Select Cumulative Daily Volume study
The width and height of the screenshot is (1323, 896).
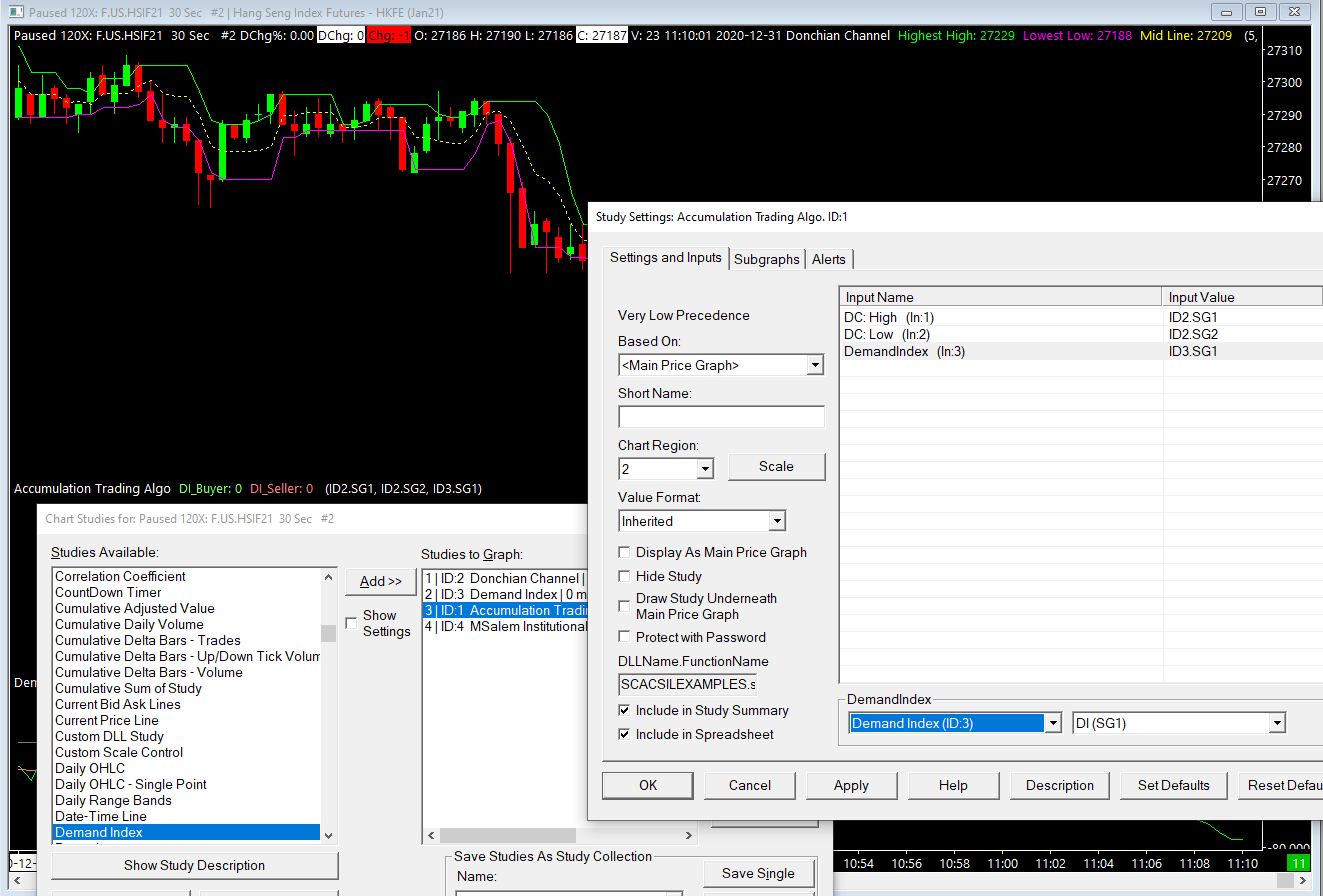coord(186,624)
